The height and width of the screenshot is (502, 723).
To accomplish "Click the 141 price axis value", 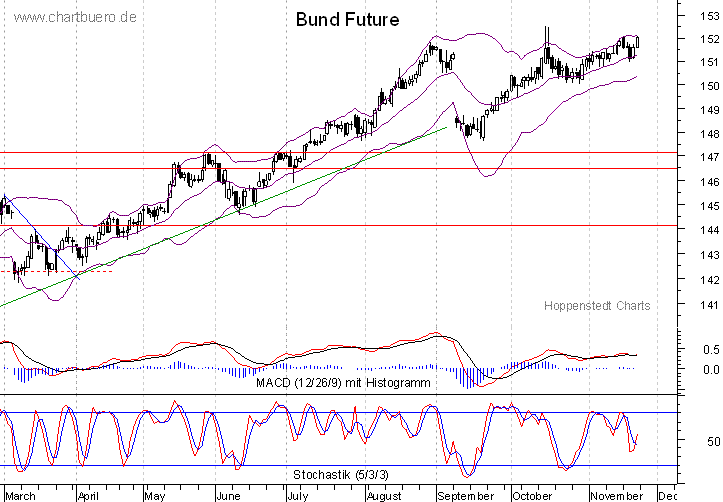I will (709, 304).
